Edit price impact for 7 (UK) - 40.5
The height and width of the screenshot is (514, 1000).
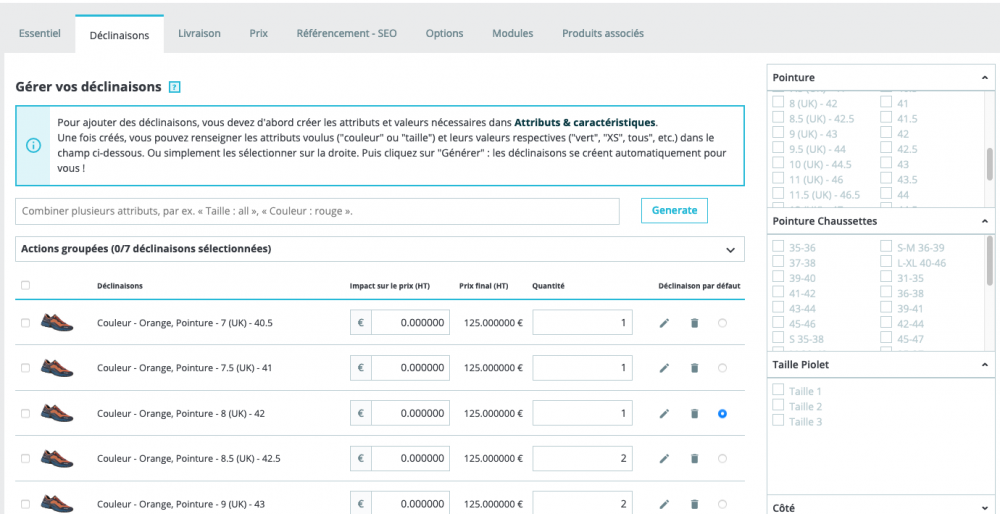pyautogui.click(x=410, y=323)
